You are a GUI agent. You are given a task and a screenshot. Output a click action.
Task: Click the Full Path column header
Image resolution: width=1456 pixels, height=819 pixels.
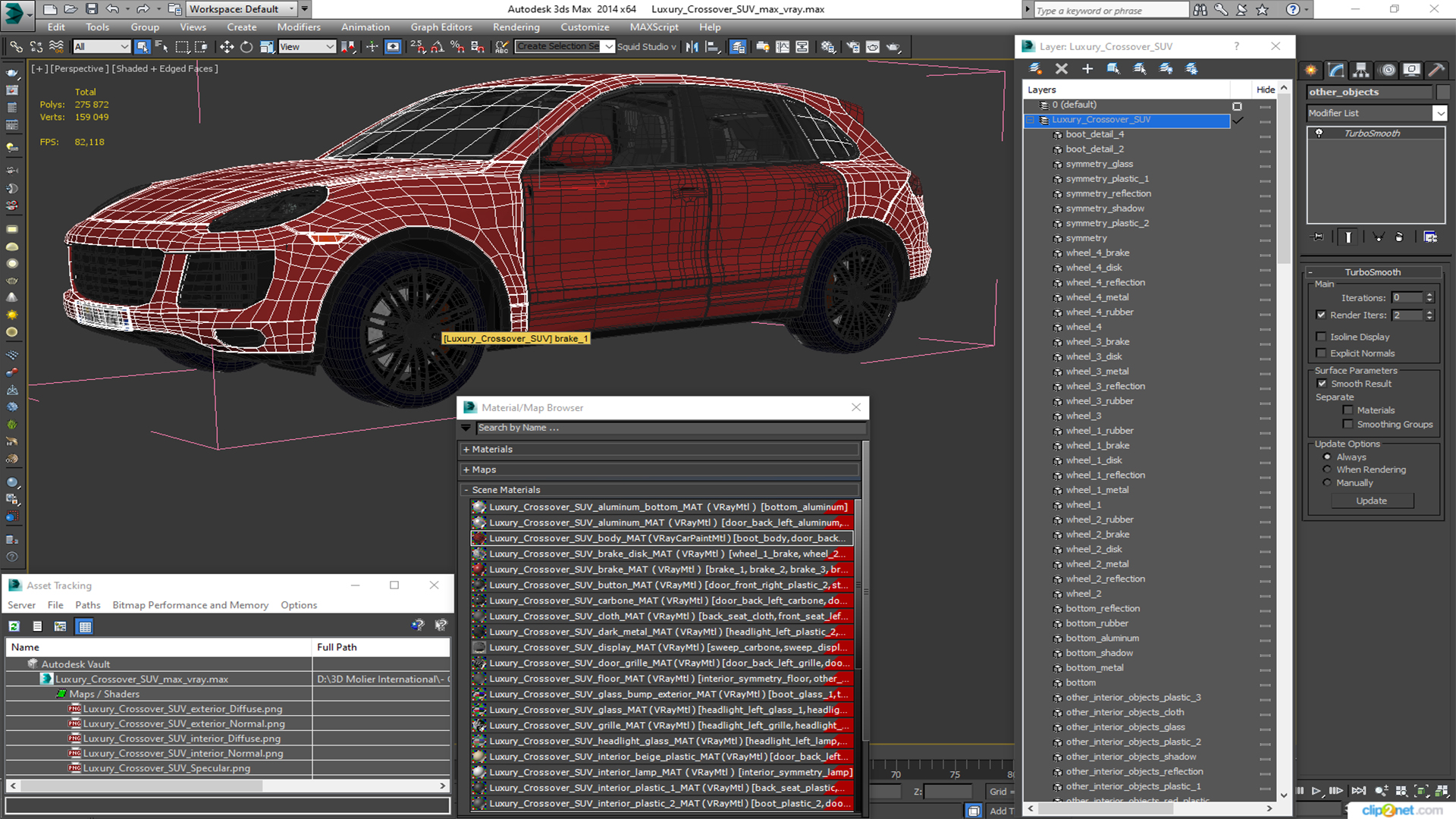tap(381, 648)
